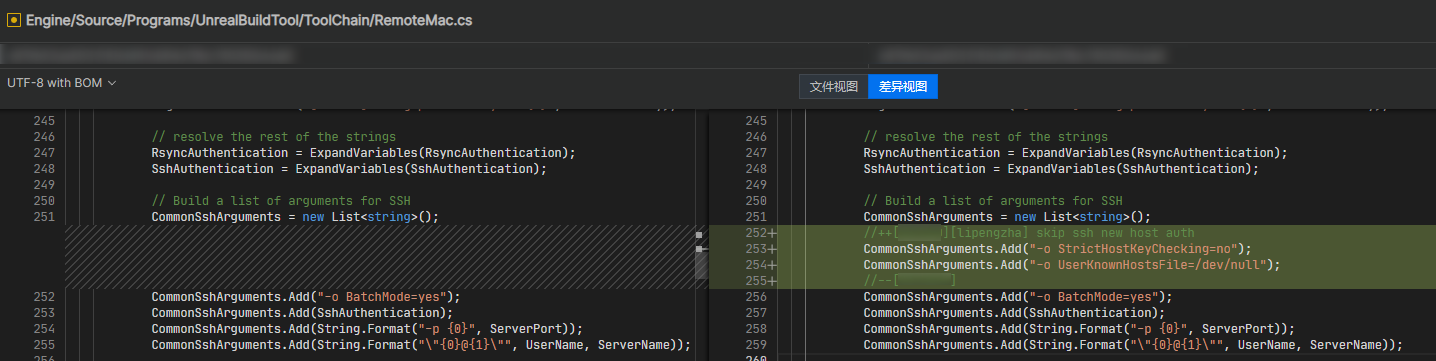Click SshAuthentication = ExpandVariables line, right pane

1061,169
